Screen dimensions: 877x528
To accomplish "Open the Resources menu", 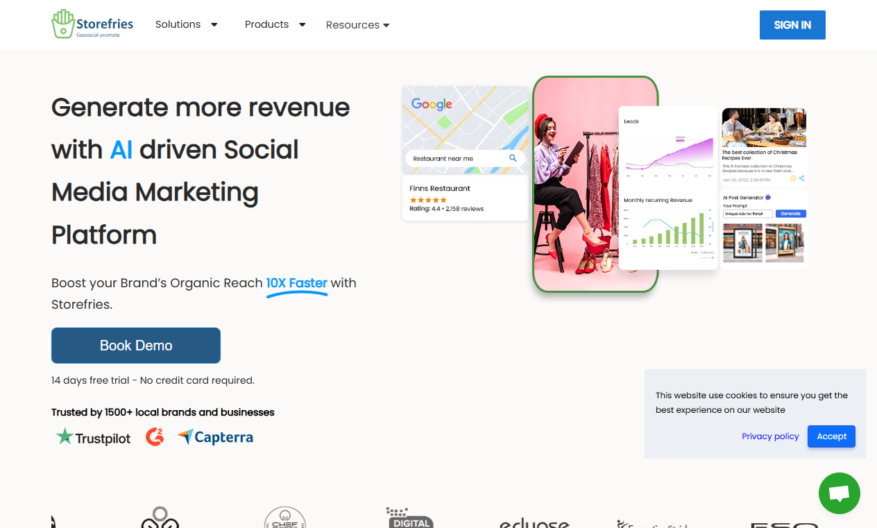I will click(357, 25).
